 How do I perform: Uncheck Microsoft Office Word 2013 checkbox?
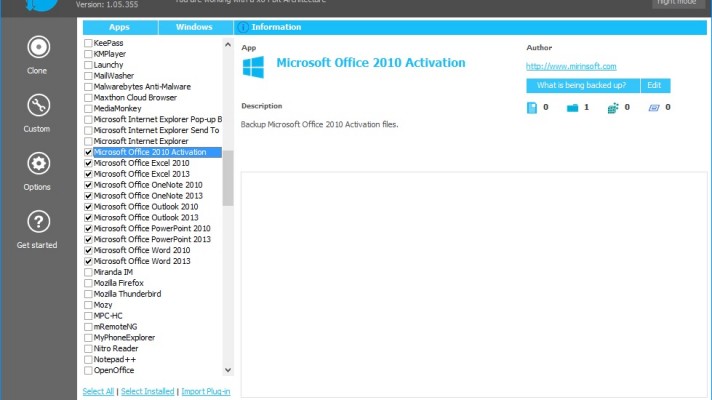88,261
